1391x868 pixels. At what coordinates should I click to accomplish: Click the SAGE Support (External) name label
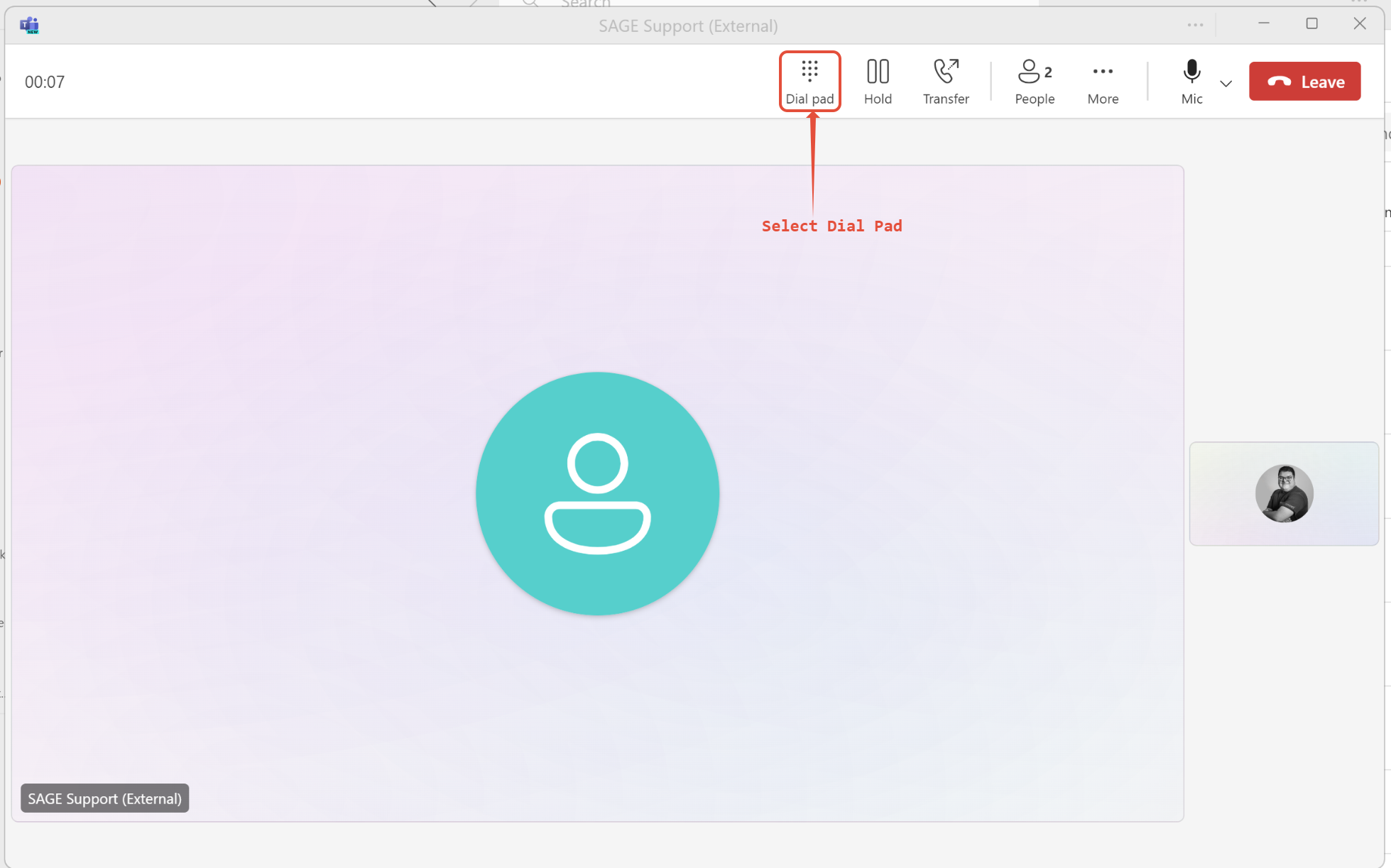[x=104, y=798]
